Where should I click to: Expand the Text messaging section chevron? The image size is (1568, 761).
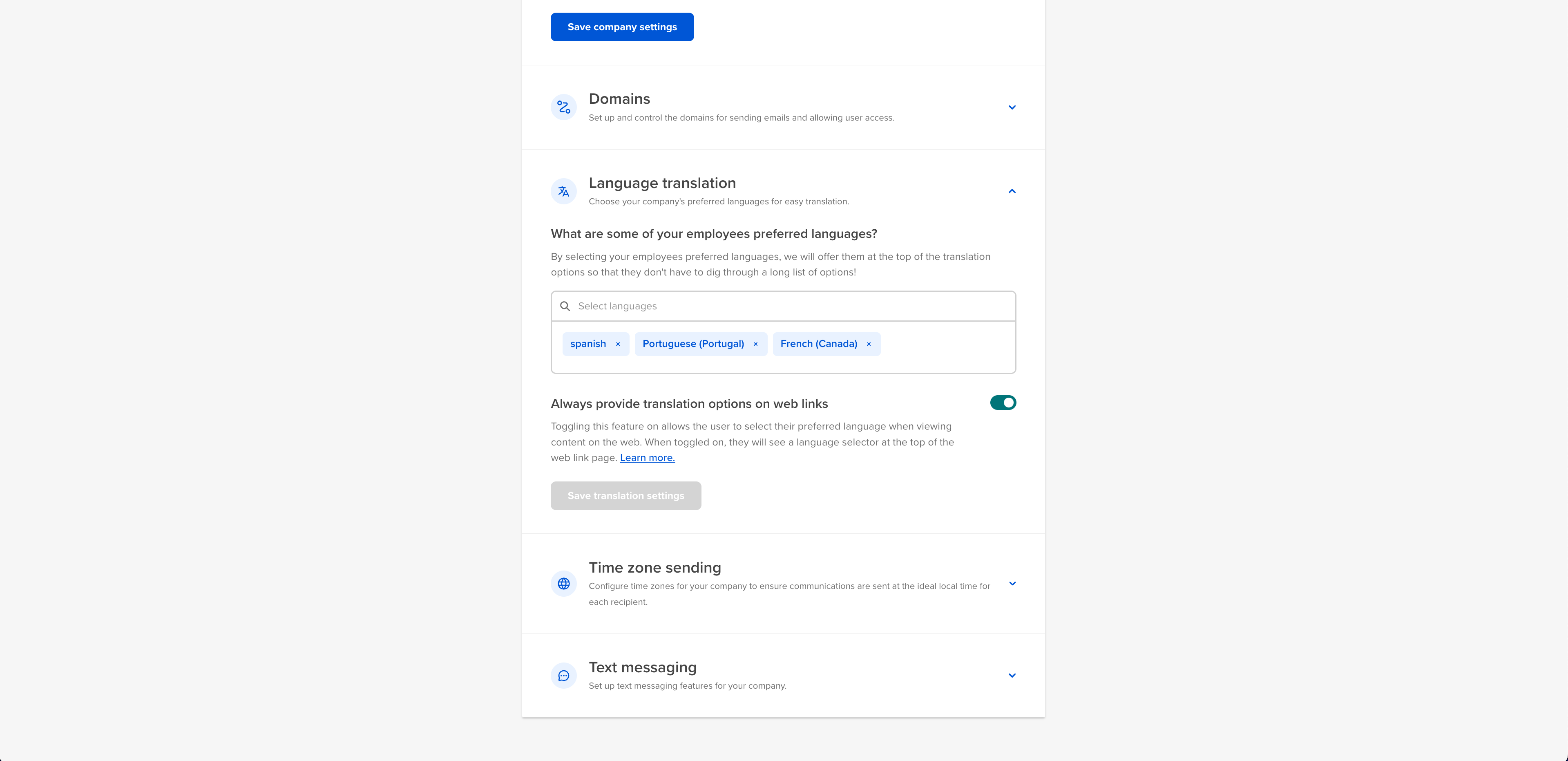tap(1012, 675)
